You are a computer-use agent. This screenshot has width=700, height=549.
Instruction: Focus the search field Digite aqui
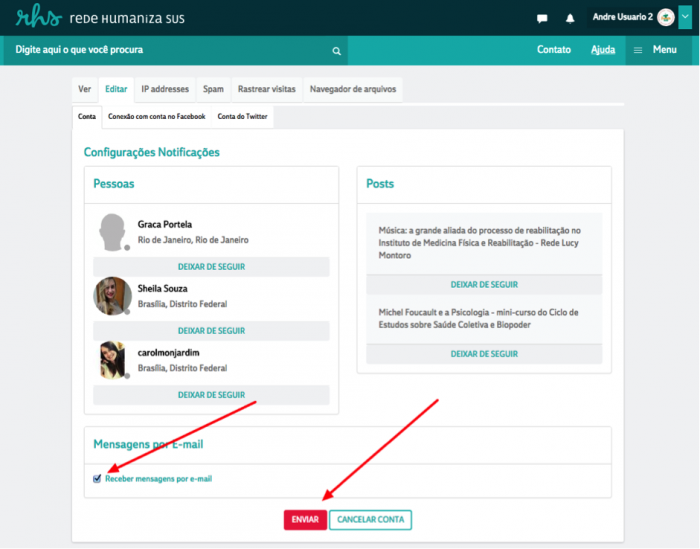click(170, 50)
